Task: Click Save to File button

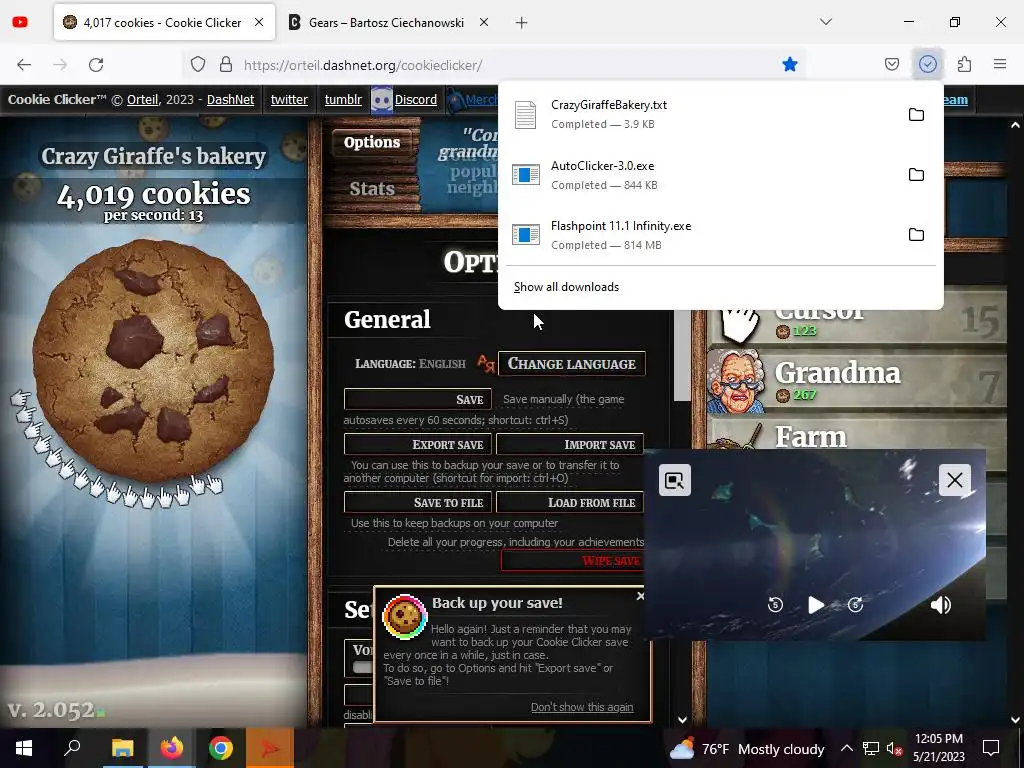Action: click(x=417, y=502)
